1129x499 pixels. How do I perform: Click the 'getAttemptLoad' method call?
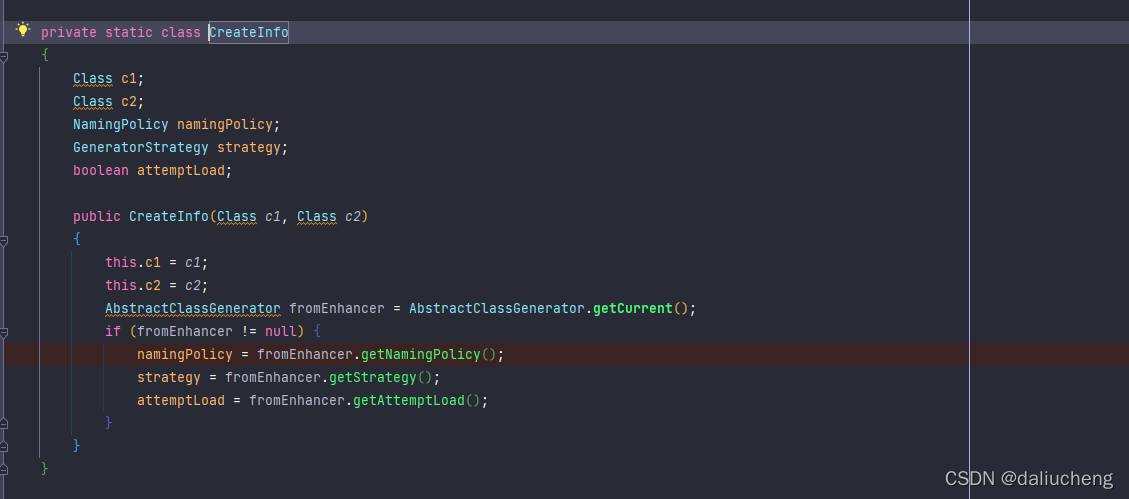(409, 401)
